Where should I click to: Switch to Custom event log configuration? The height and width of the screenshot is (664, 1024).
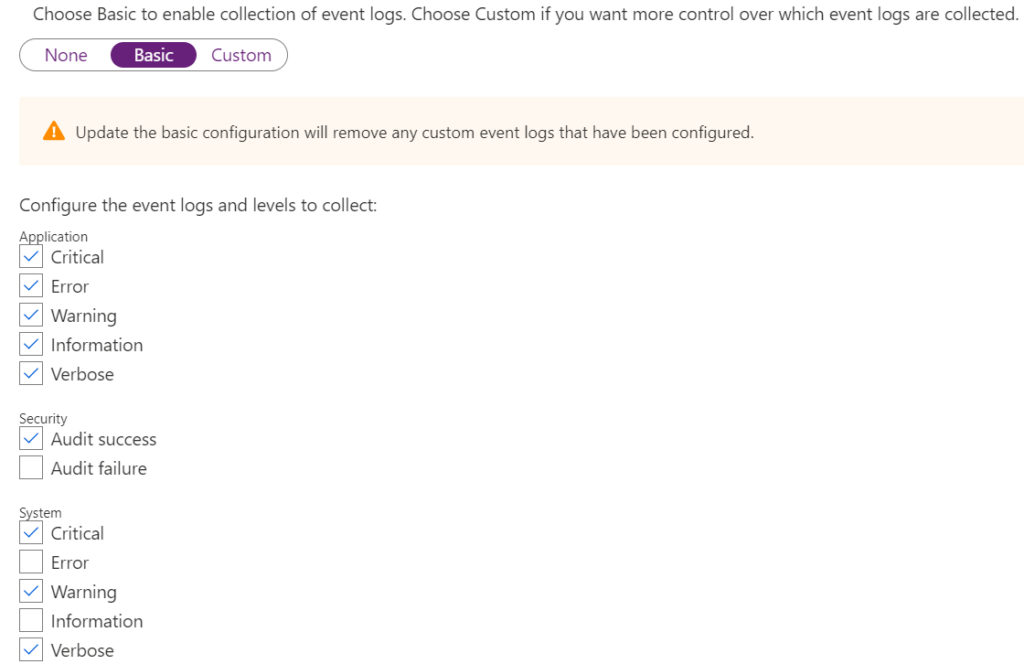(241, 55)
